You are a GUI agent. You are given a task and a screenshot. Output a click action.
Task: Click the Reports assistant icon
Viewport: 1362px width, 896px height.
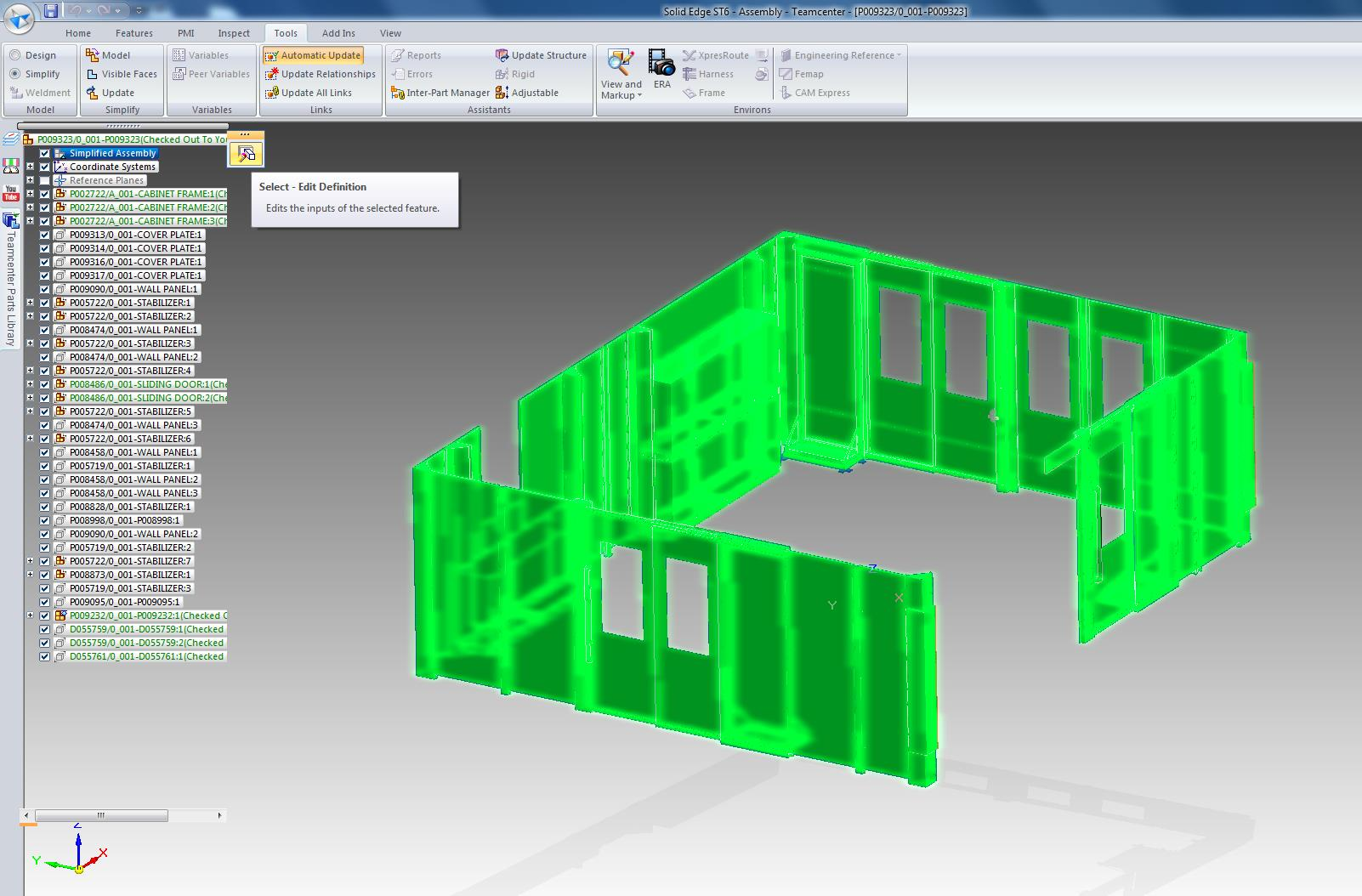pos(397,55)
